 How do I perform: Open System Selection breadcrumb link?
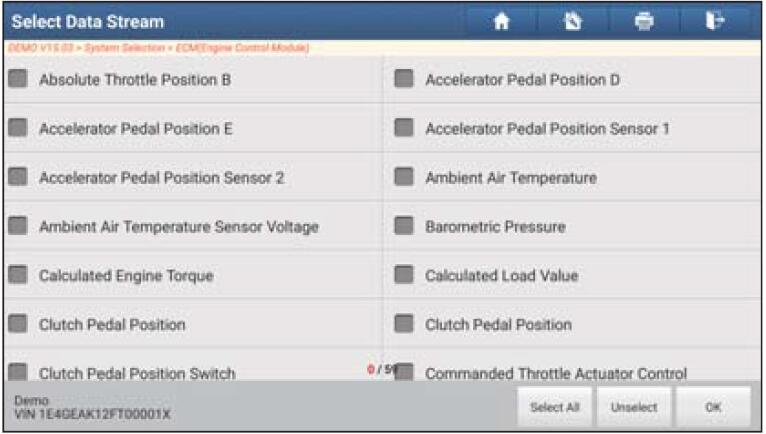tap(125, 48)
